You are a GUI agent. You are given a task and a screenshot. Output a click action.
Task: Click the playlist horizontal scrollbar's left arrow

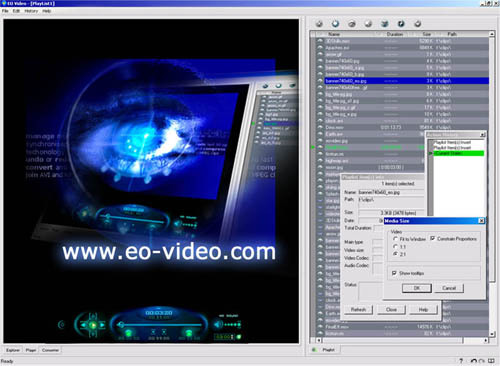point(319,340)
